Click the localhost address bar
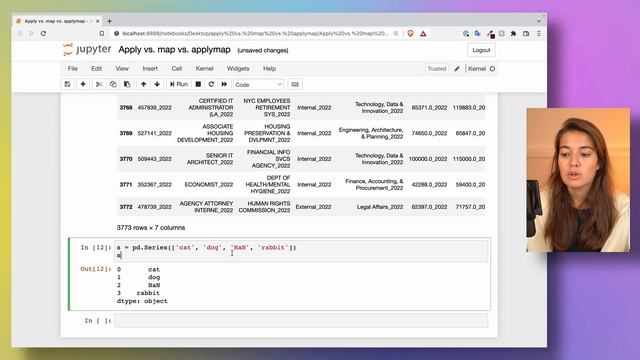The width and height of the screenshot is (640, 360). pyautogui.click(x=255, y=33)
